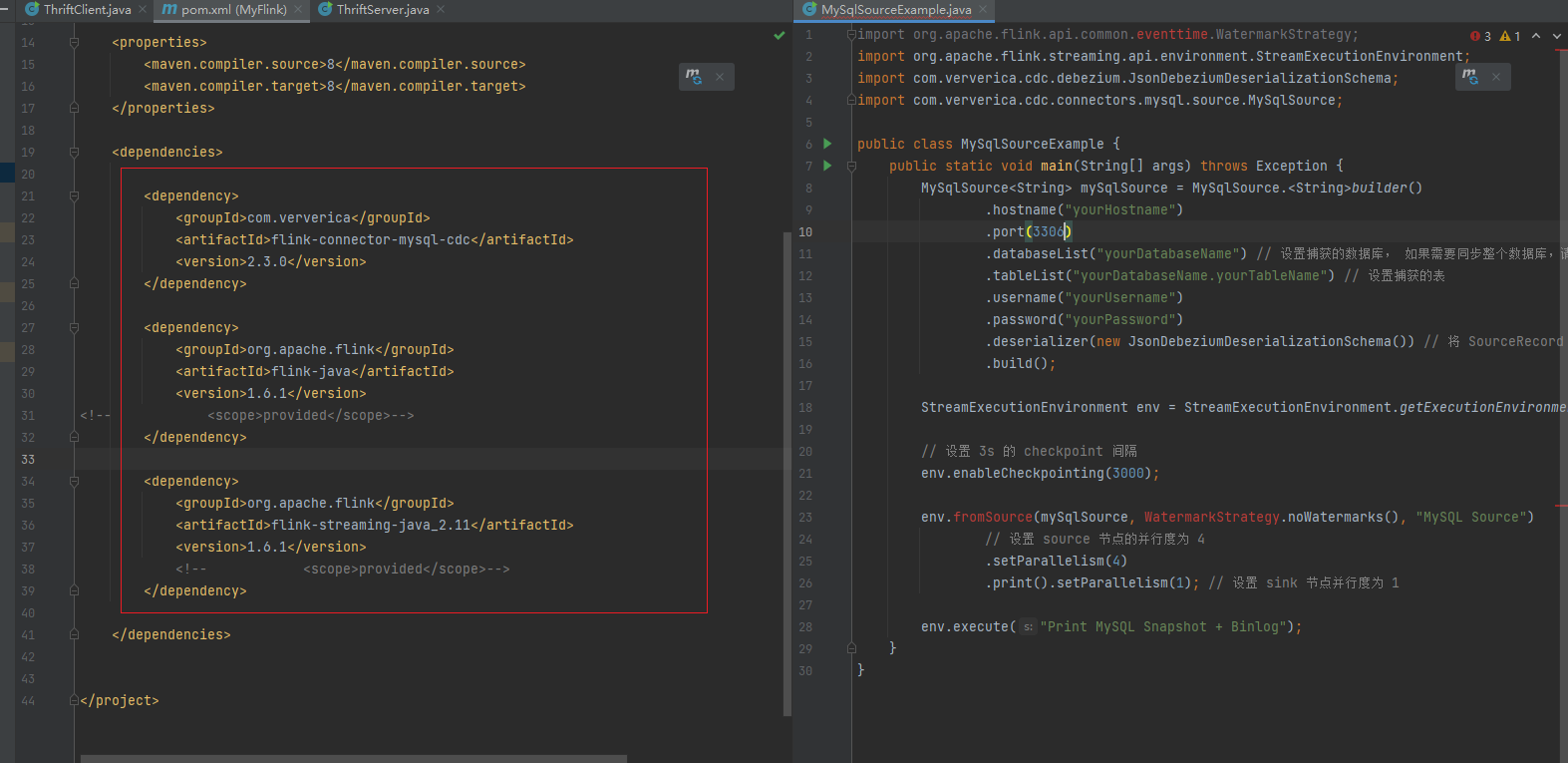Click the .hostname("yourHostname") call

(1085, 210)
